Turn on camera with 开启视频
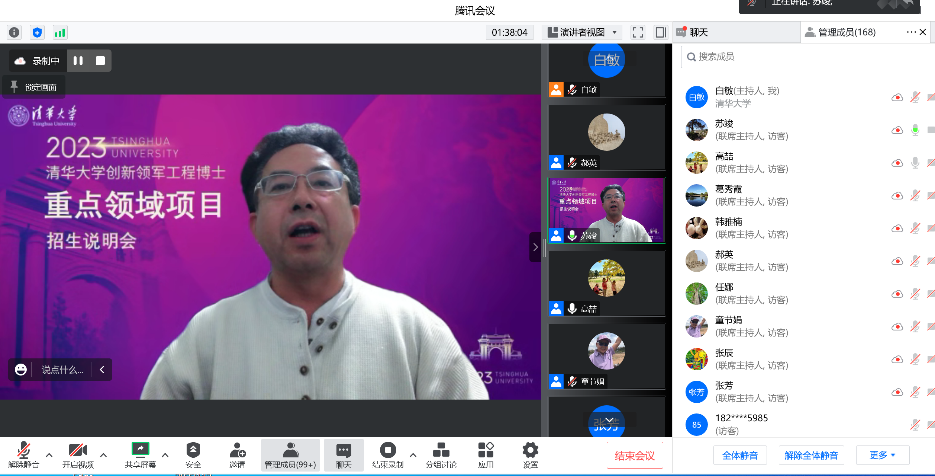The width and height of the screenshot is (935, 476). [78, 455]
